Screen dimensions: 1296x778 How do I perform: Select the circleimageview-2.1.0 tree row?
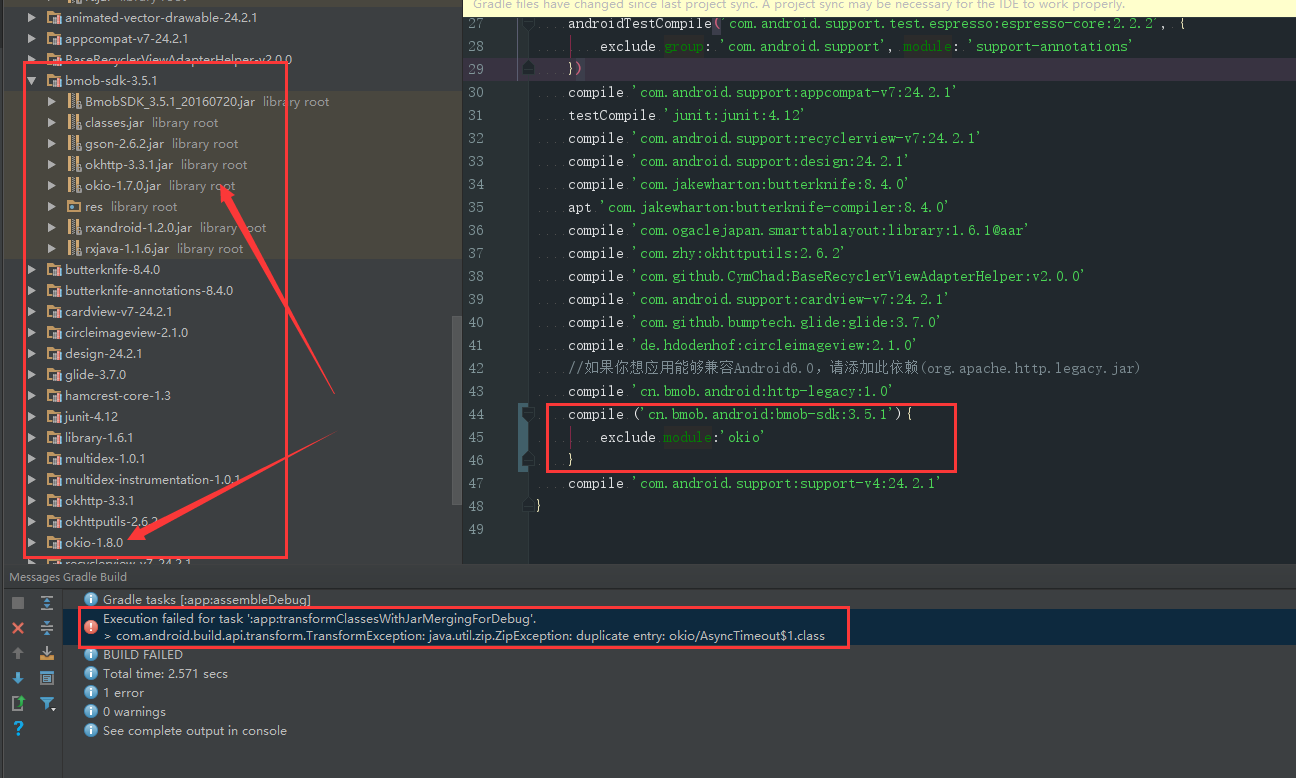[226, 333]
